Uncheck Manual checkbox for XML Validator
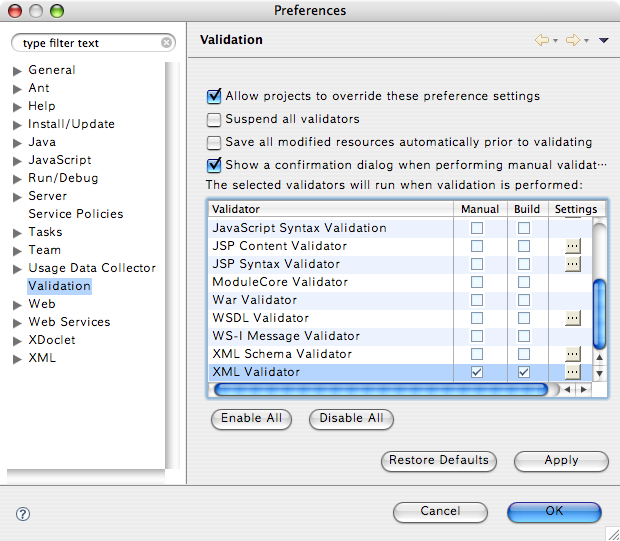The image size is (620, 541). [477, 372]
